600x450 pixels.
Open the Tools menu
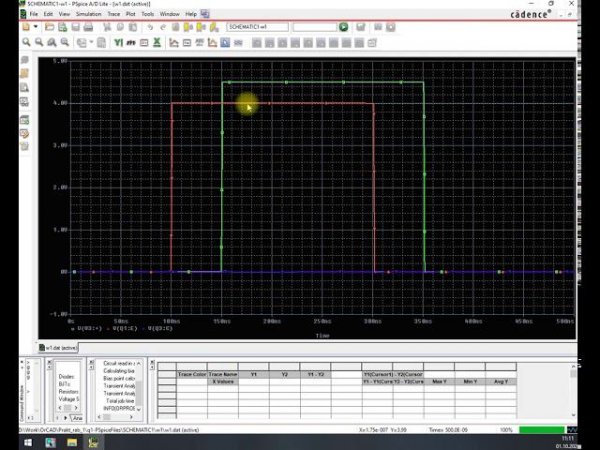147,14
